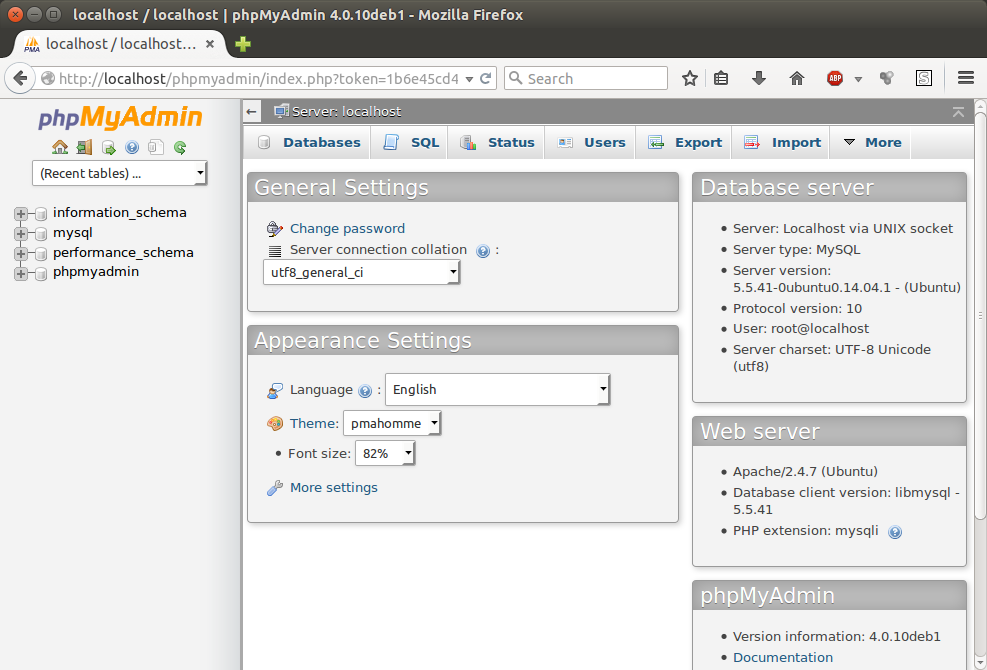Expand the mysql database tree node
This screenshot has height=670, width=987.
pos(21,234)
